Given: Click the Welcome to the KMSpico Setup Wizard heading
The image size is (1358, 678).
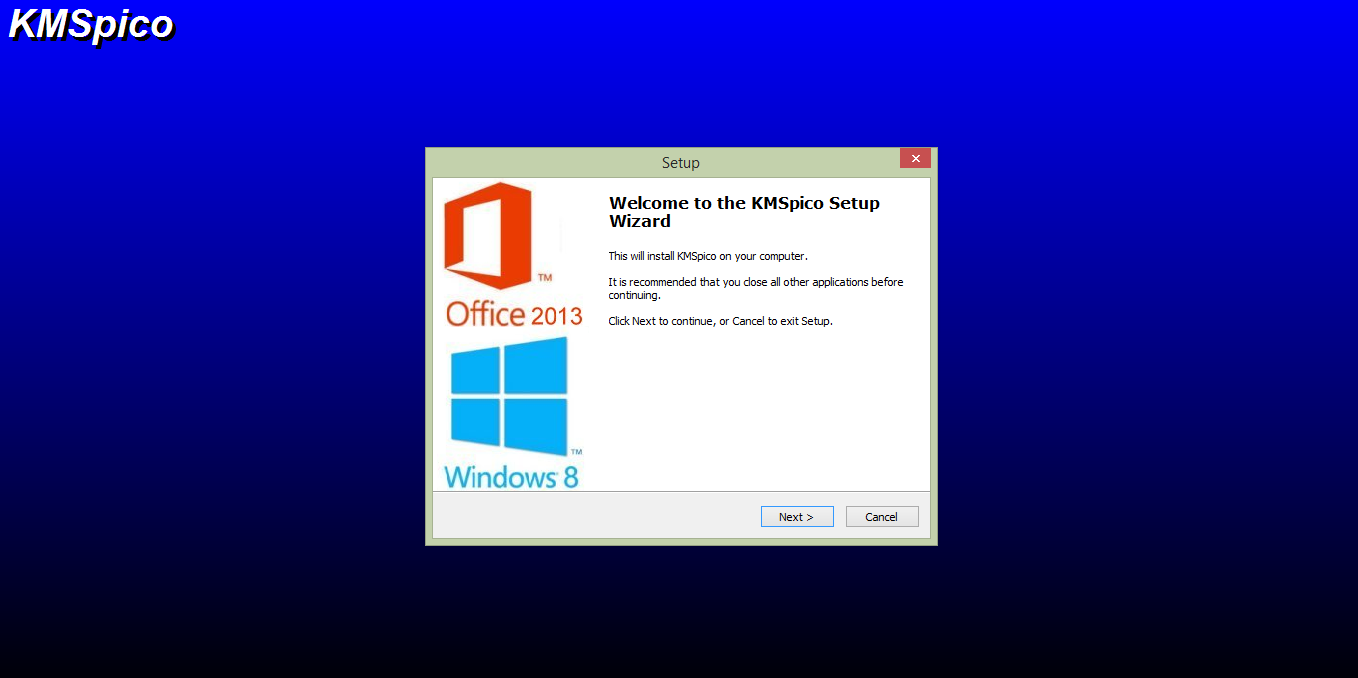Looking at the screenshot, I should click(745, 212).
